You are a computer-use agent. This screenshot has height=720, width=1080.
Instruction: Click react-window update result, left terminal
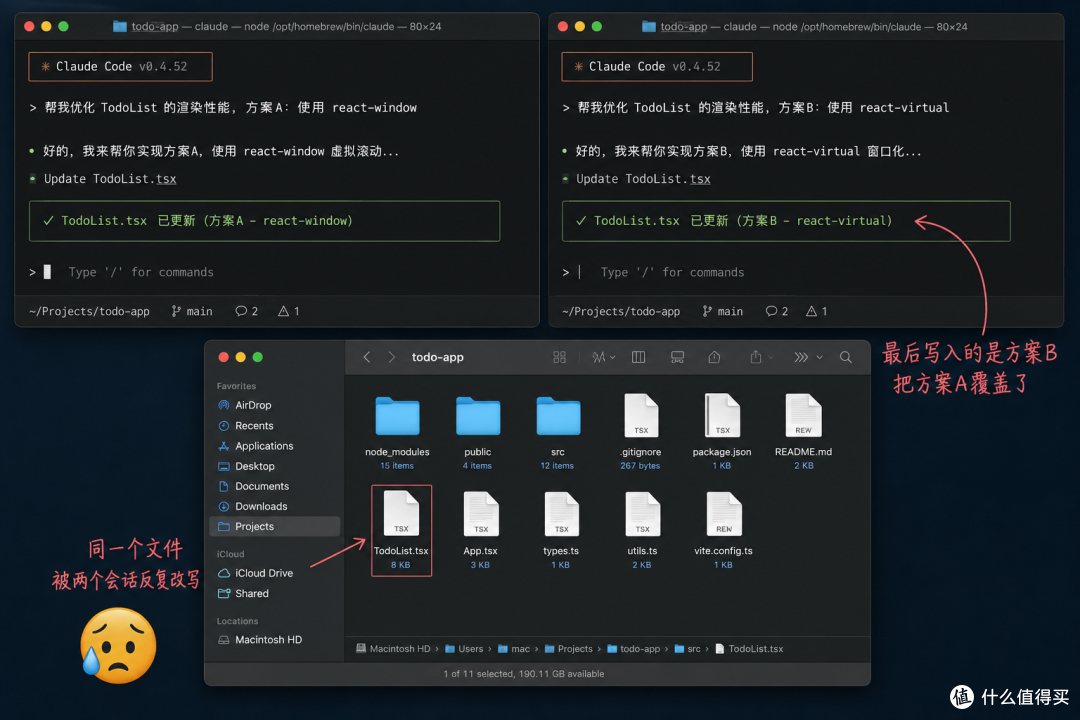tap(264, 221)
